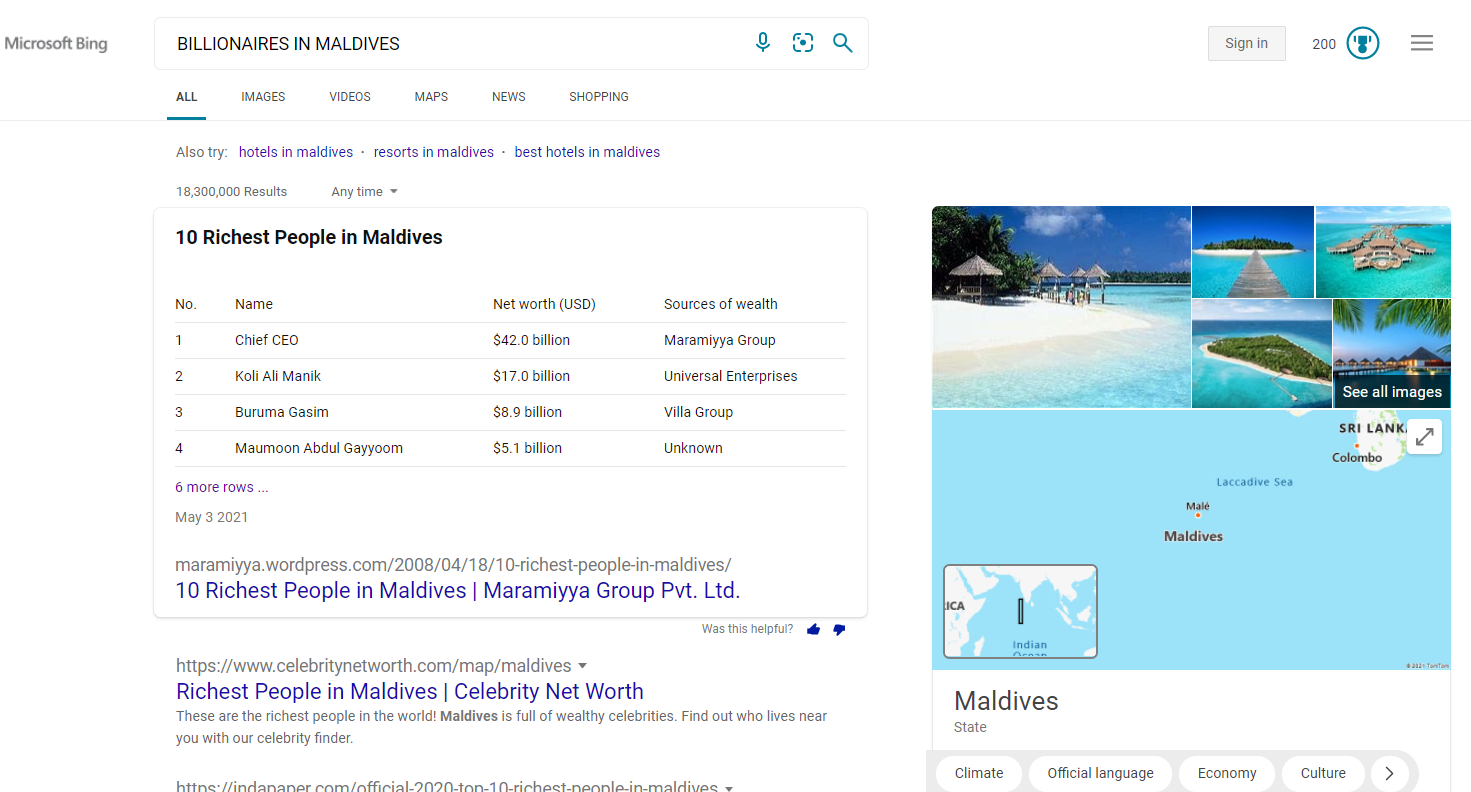Click the $17.0 billion net worth cell
The height and width of the screenshot is (792, 1471).
click(x=531, y=376)
